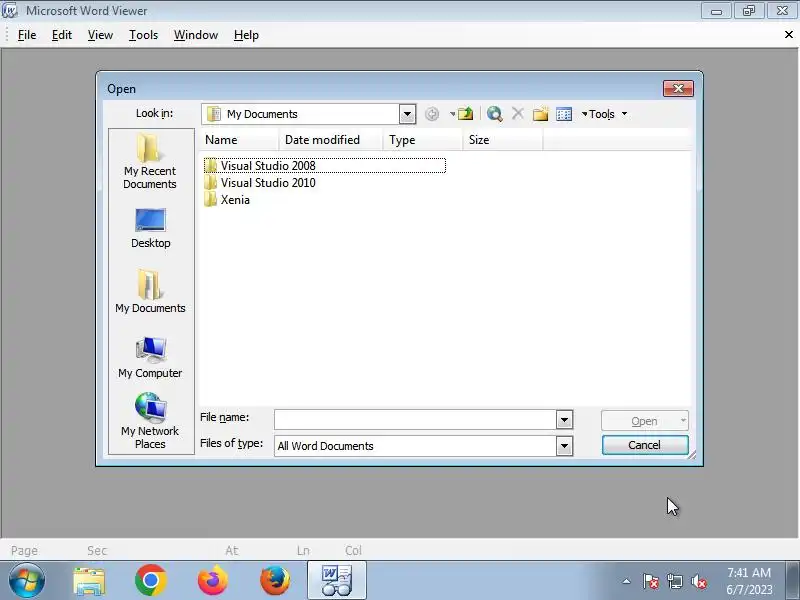Go back using the Back arrow icon
The width and height of the screenshot is (800, 600).
click(x=432, y=114)
